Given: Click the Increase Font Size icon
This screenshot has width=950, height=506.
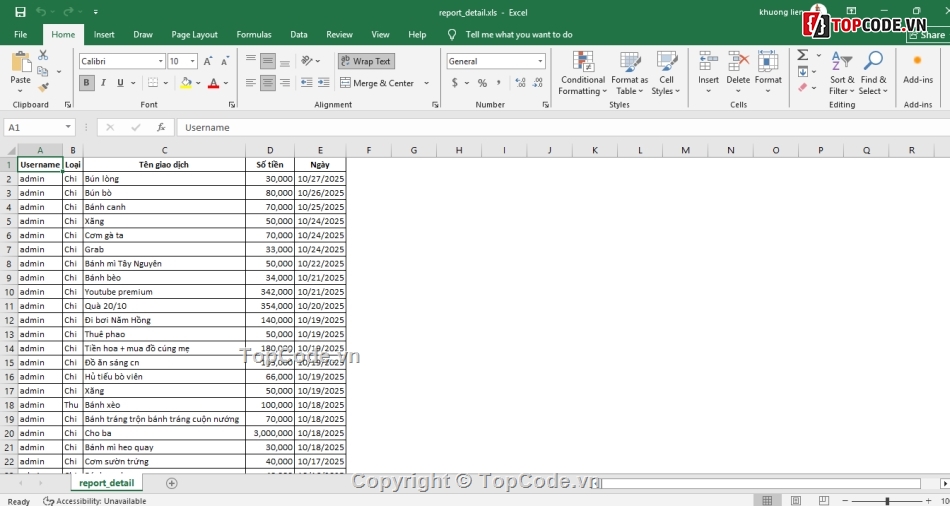Looking at the screenshot, I should coord(207,61).
